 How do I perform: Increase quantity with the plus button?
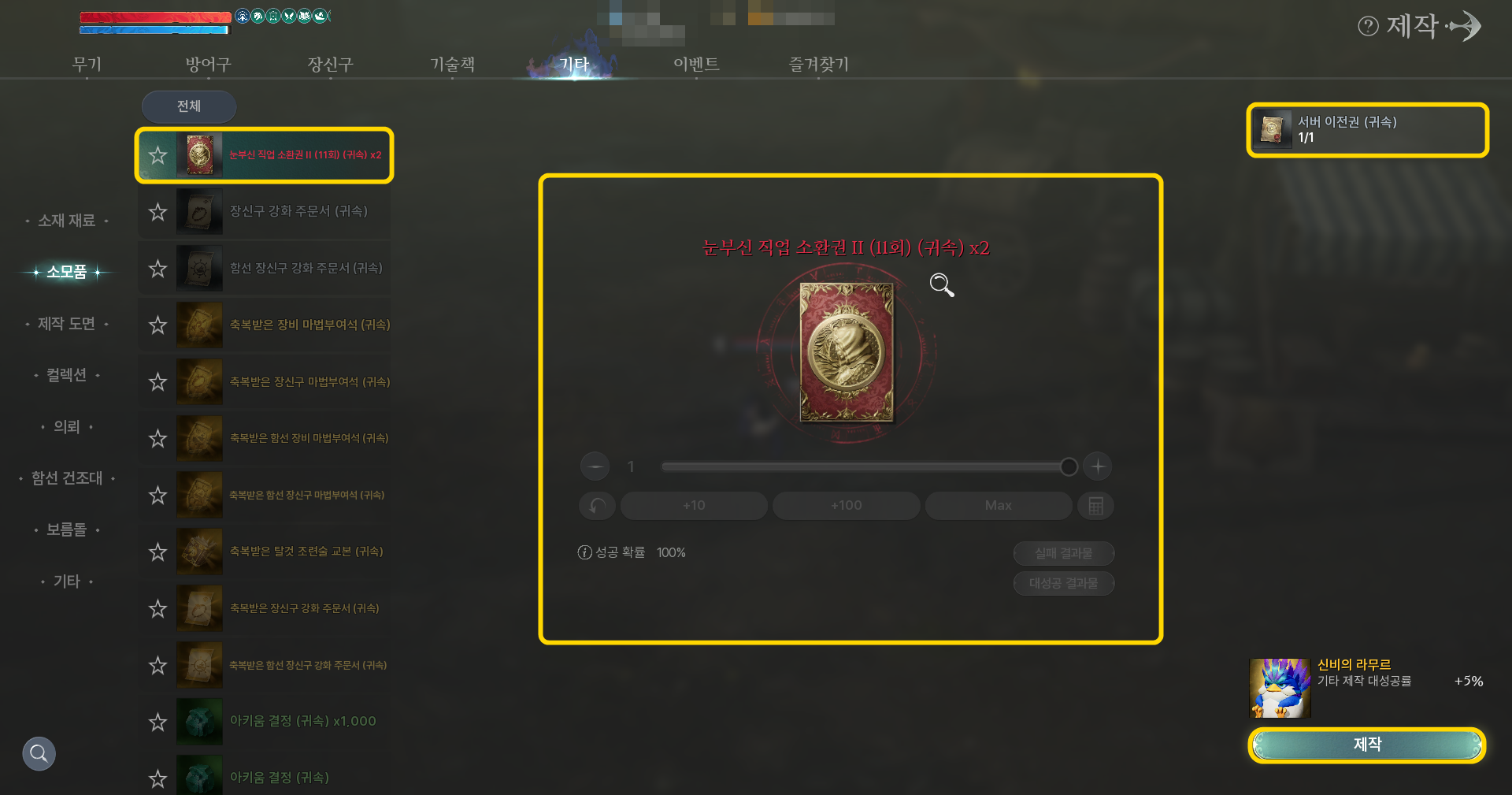pyautogui.click(x=1098, y=466)
